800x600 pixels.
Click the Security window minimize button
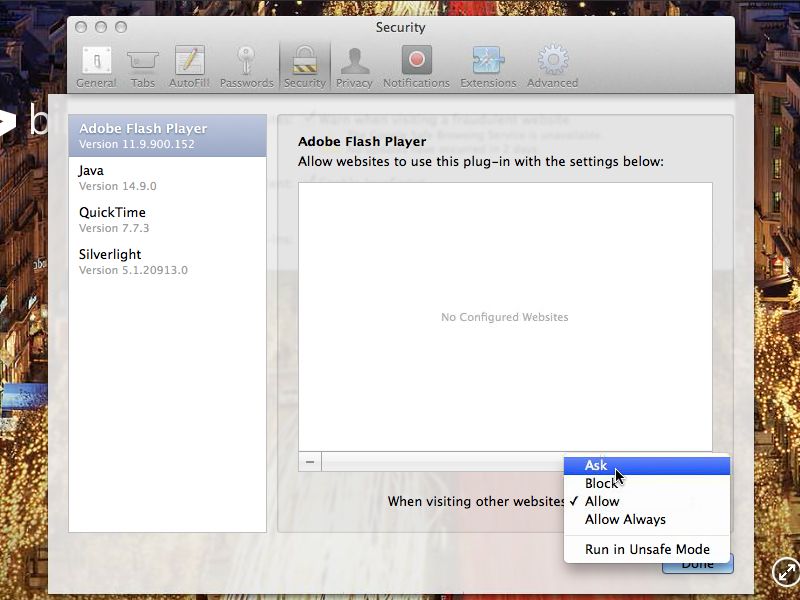(x=101, y=27)
